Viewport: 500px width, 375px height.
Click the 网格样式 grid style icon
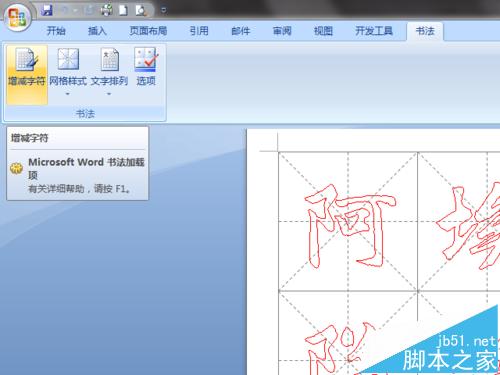(68, 59)
